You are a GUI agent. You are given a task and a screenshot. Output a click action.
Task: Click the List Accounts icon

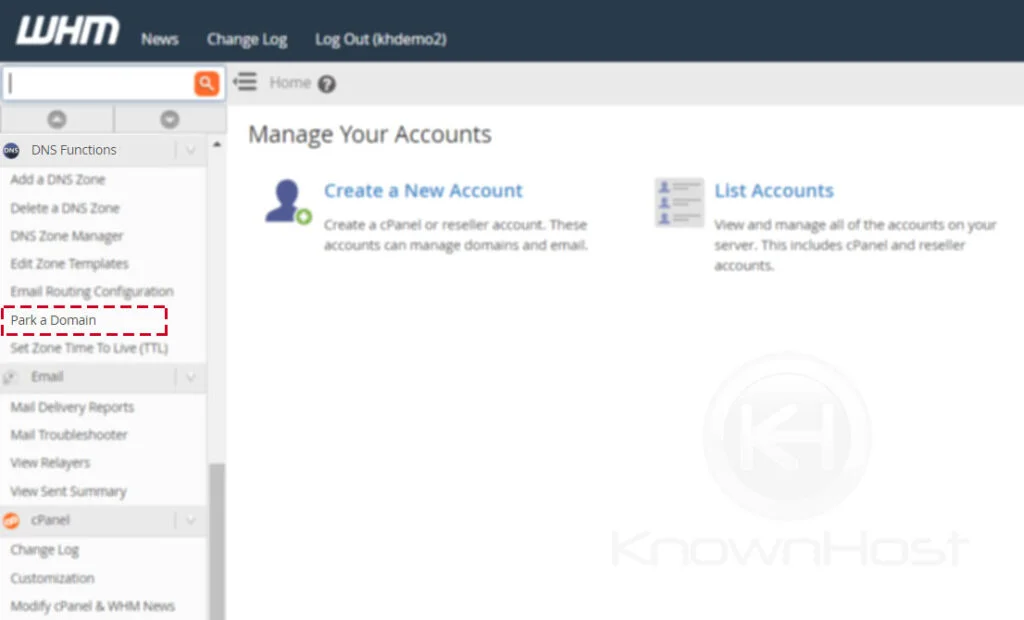click(679, 202)
